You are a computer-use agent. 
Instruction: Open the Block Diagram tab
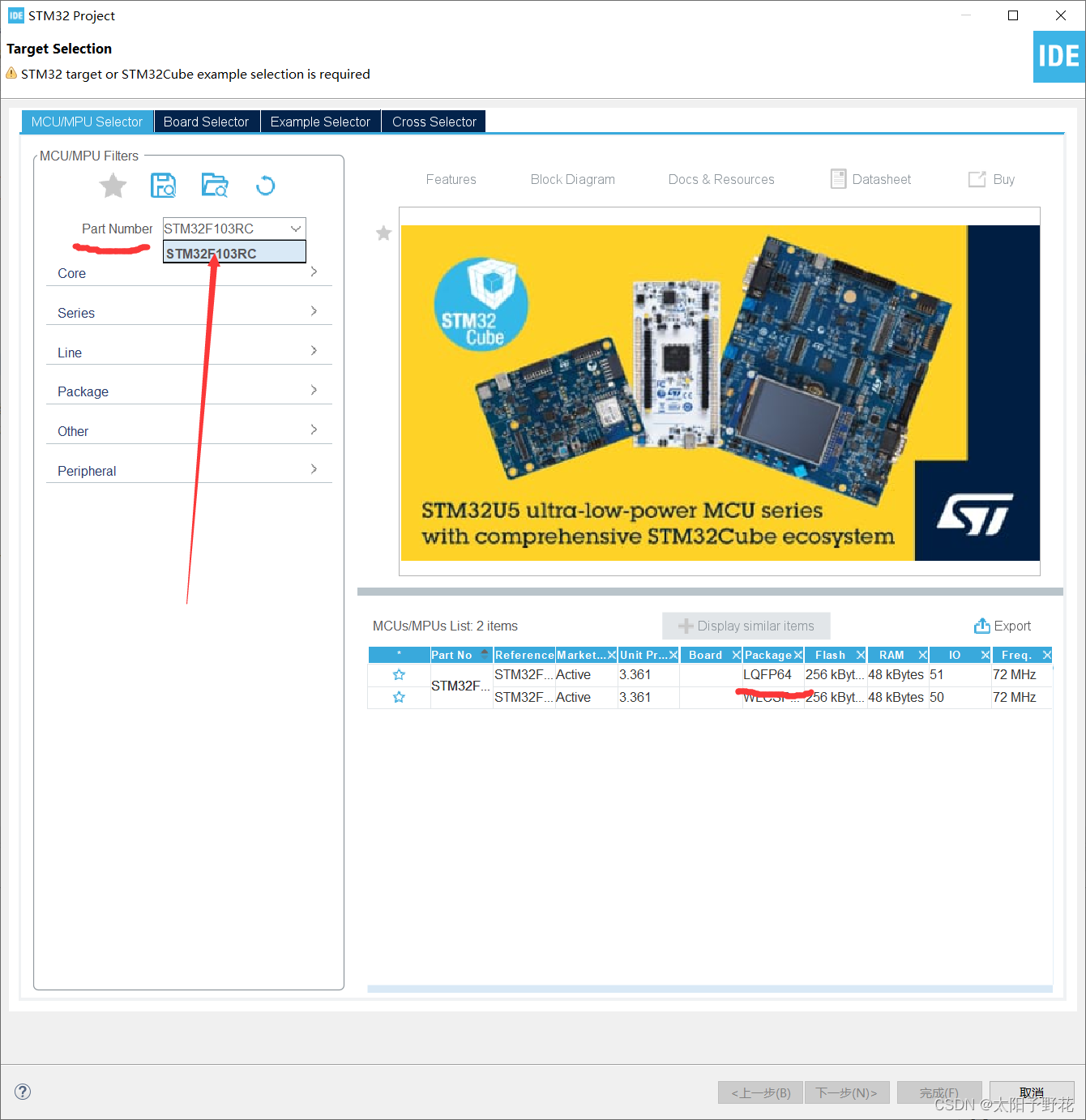572,179
